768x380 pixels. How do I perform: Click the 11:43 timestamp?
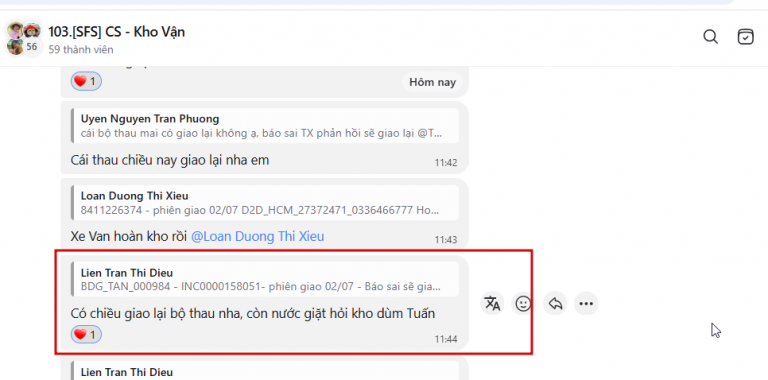(446, 240)
